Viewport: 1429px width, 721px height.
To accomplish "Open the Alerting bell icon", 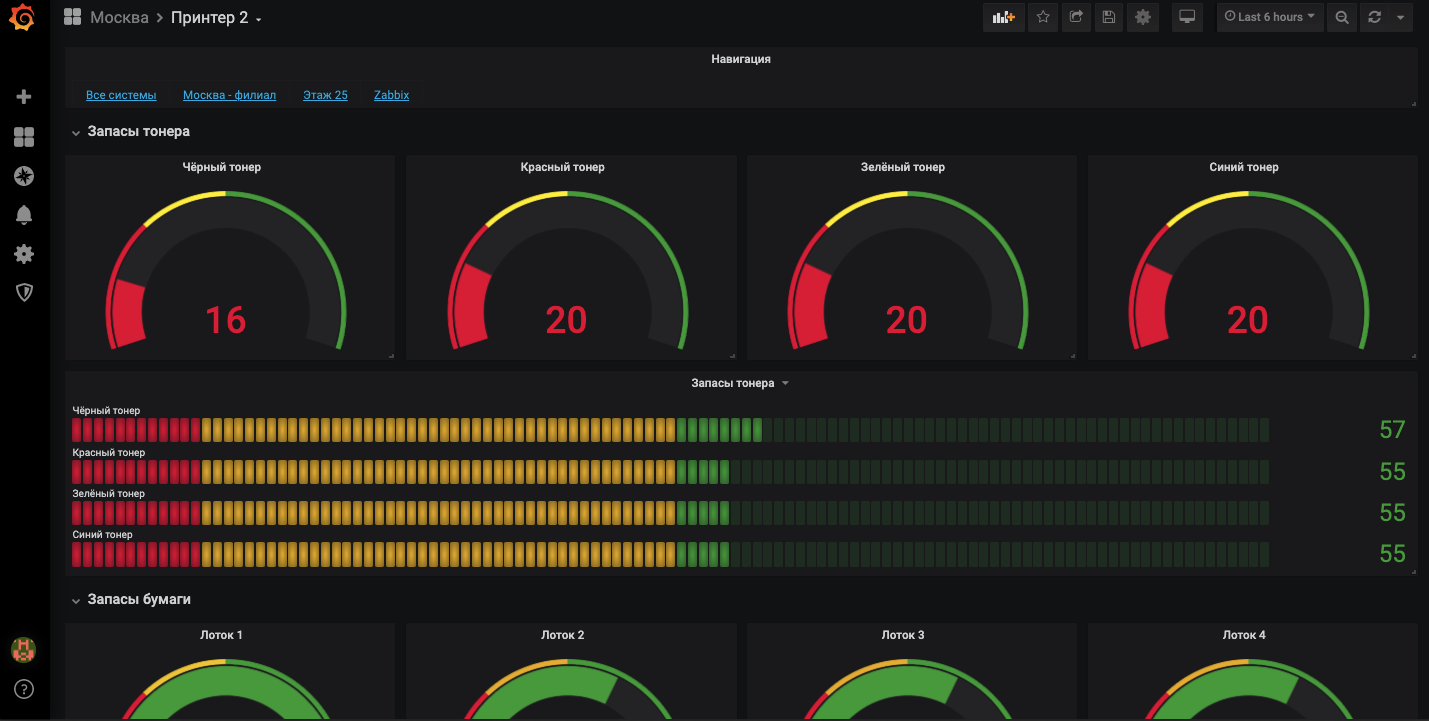I will coord(24,215).
